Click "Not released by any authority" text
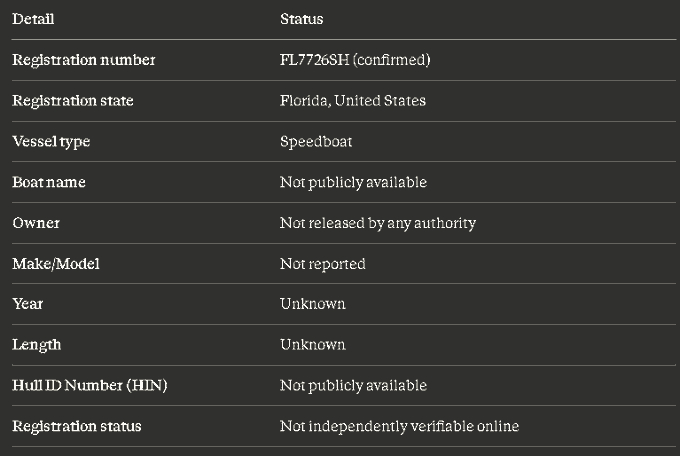The height and width of the screenshot is (456, 680). (377, 223)
